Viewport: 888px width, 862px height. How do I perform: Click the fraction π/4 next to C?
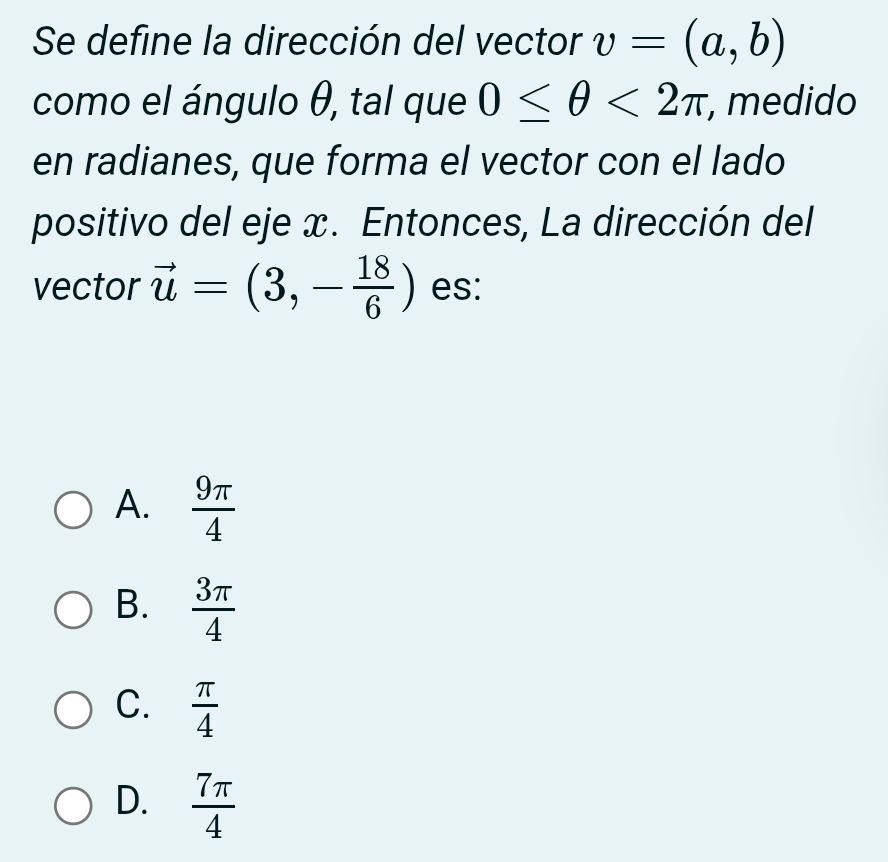click(x=205, y=710)
